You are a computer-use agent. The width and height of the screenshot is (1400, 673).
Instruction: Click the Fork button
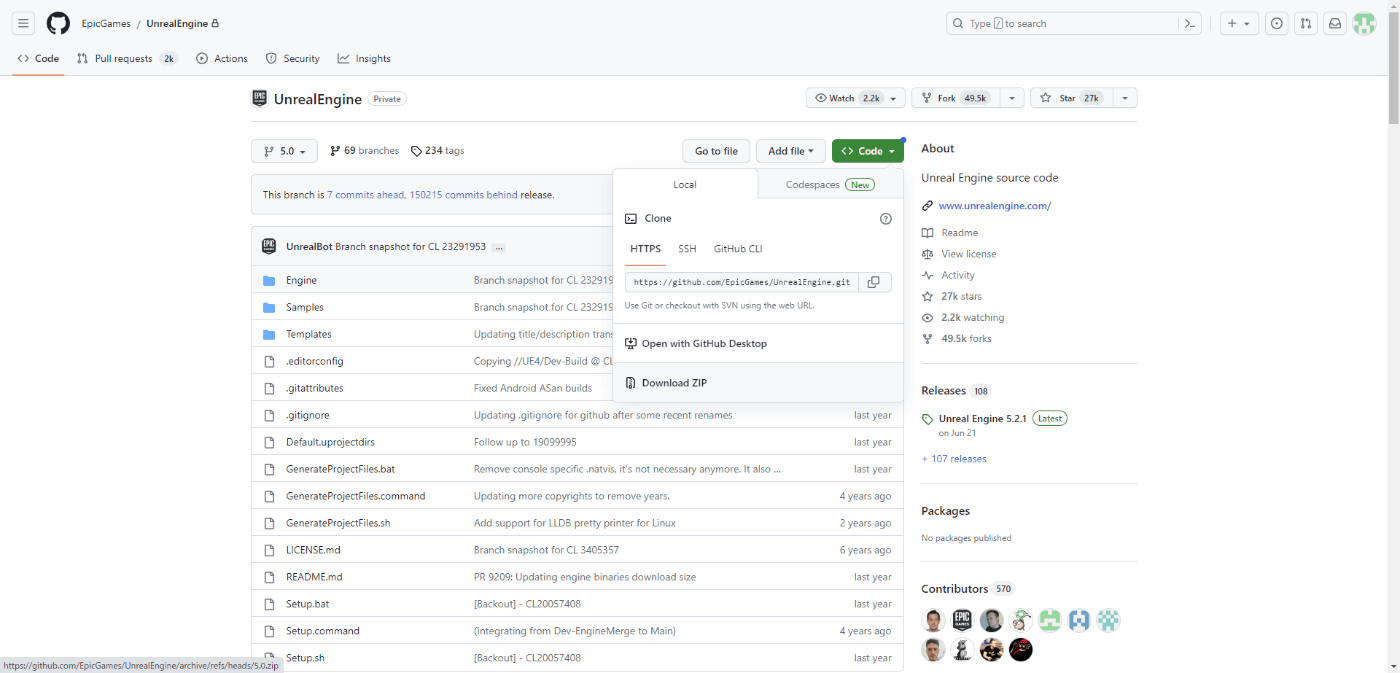tap(954, 98)
